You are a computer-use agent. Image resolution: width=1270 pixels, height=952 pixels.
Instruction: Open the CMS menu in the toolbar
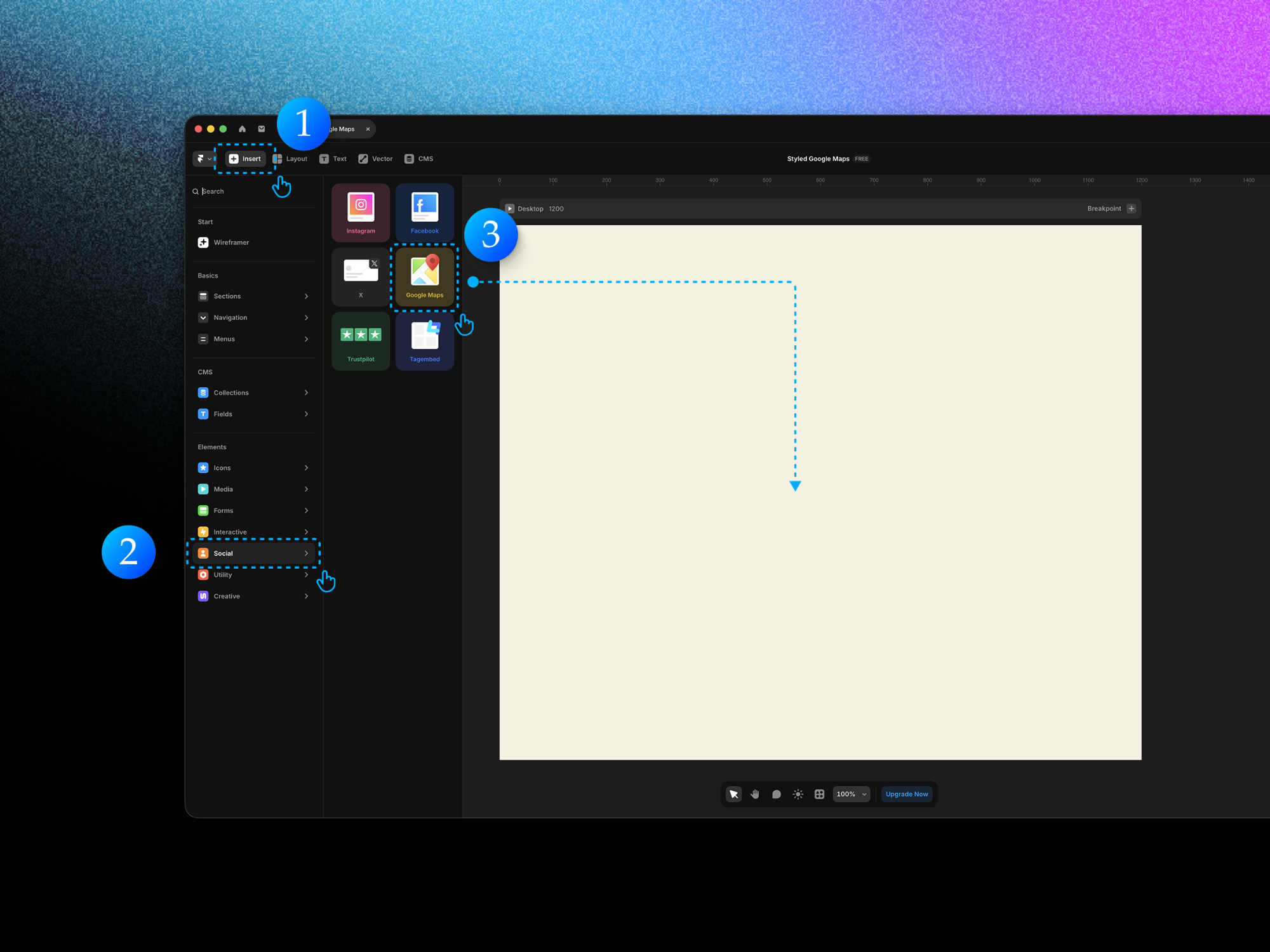pos(418,159)
